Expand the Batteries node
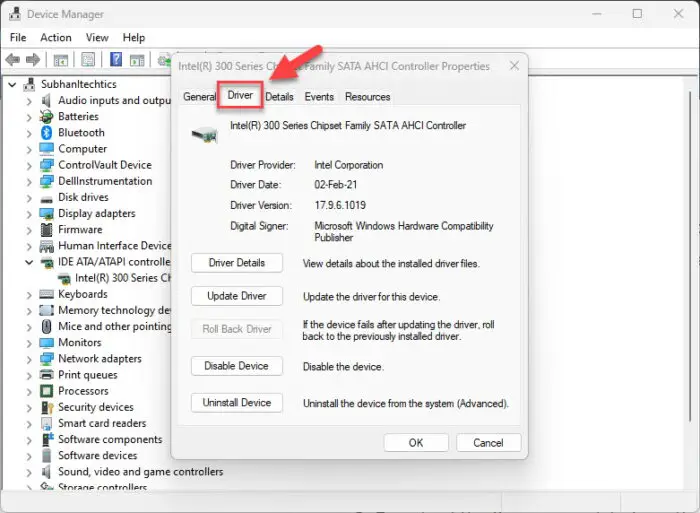700x513 pixels. point(29,117)
